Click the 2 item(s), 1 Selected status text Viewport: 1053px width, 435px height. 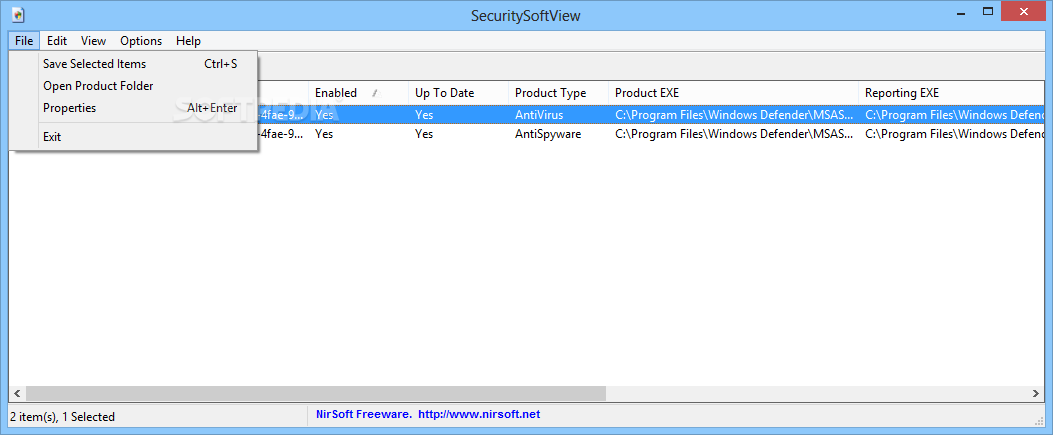tap(62, 417)
